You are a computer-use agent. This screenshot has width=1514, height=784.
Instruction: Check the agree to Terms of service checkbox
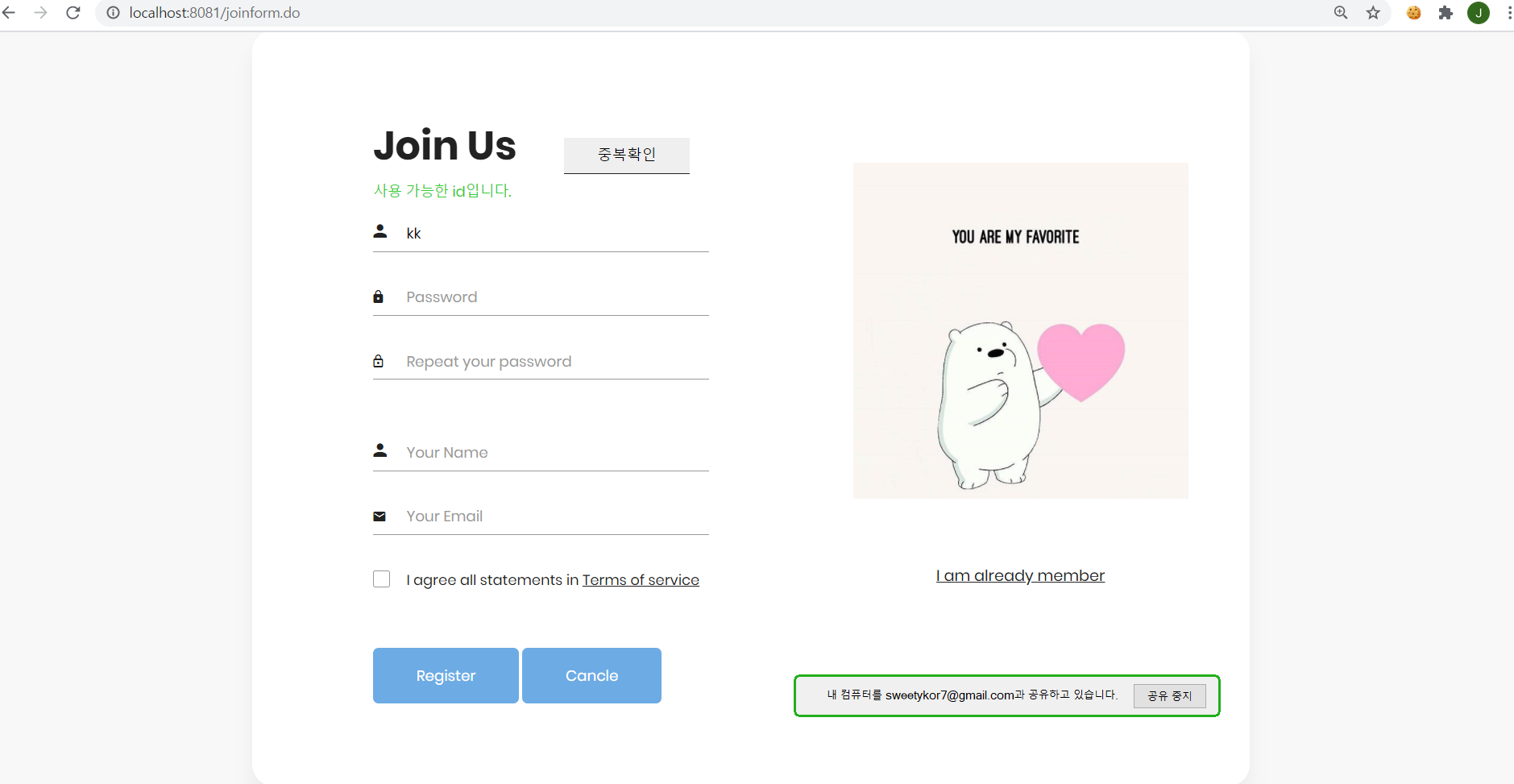pyautogui.click(x=381, y=579)
